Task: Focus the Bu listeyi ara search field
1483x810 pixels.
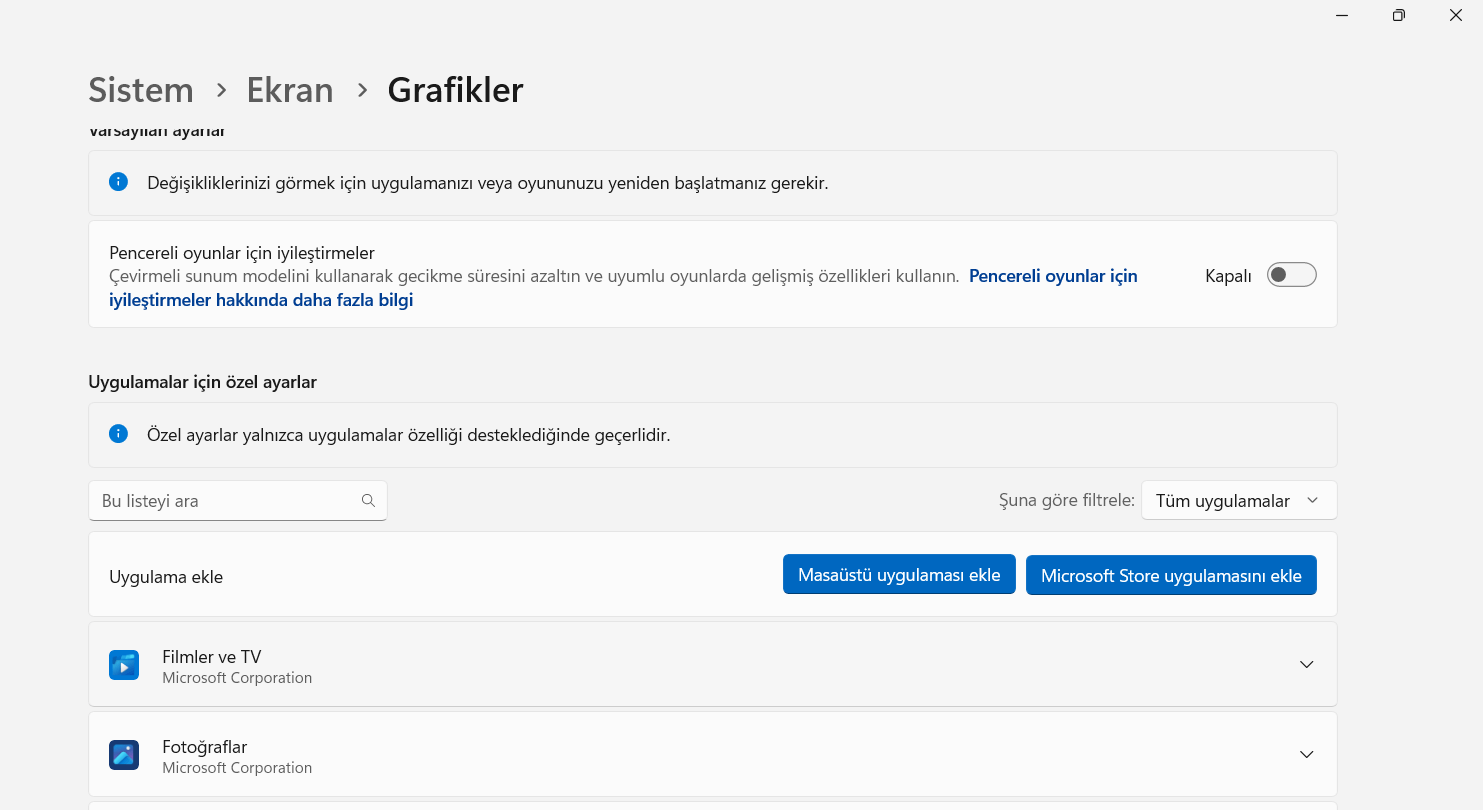Action: (238, 501)
